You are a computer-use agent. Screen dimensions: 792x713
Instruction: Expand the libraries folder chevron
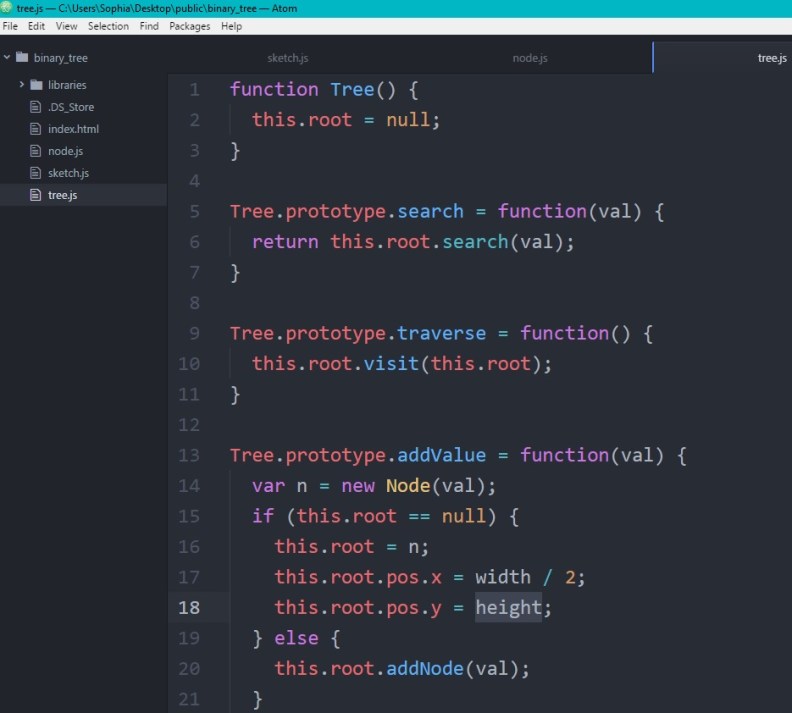21,84
